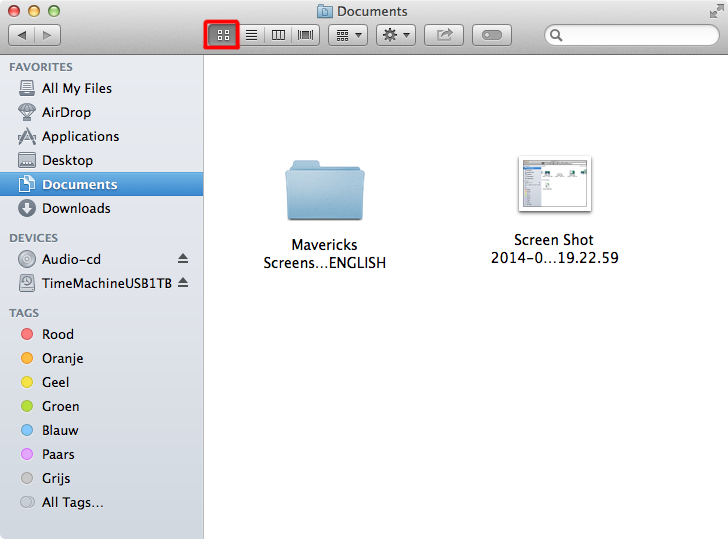Filter by the Paars tag
This screenshot has width=728, height=539.
[101, 455]
